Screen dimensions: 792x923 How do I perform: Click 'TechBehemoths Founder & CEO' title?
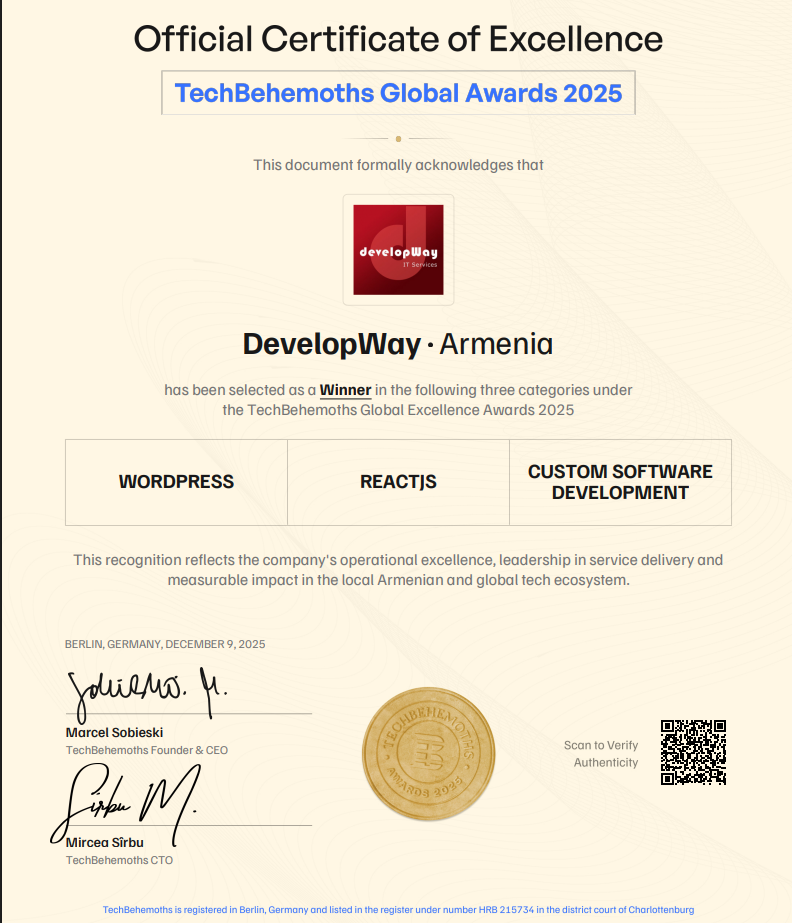[147, 751]
